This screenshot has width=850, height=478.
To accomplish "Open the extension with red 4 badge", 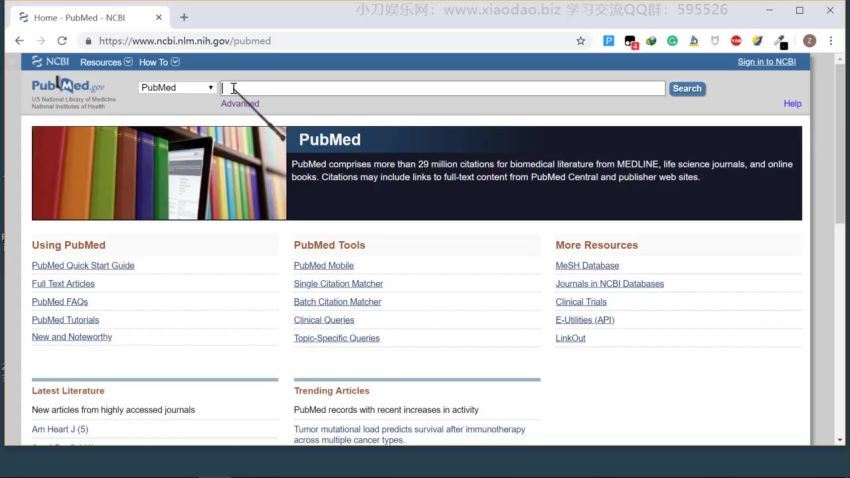I will click(x=630, y=41).
